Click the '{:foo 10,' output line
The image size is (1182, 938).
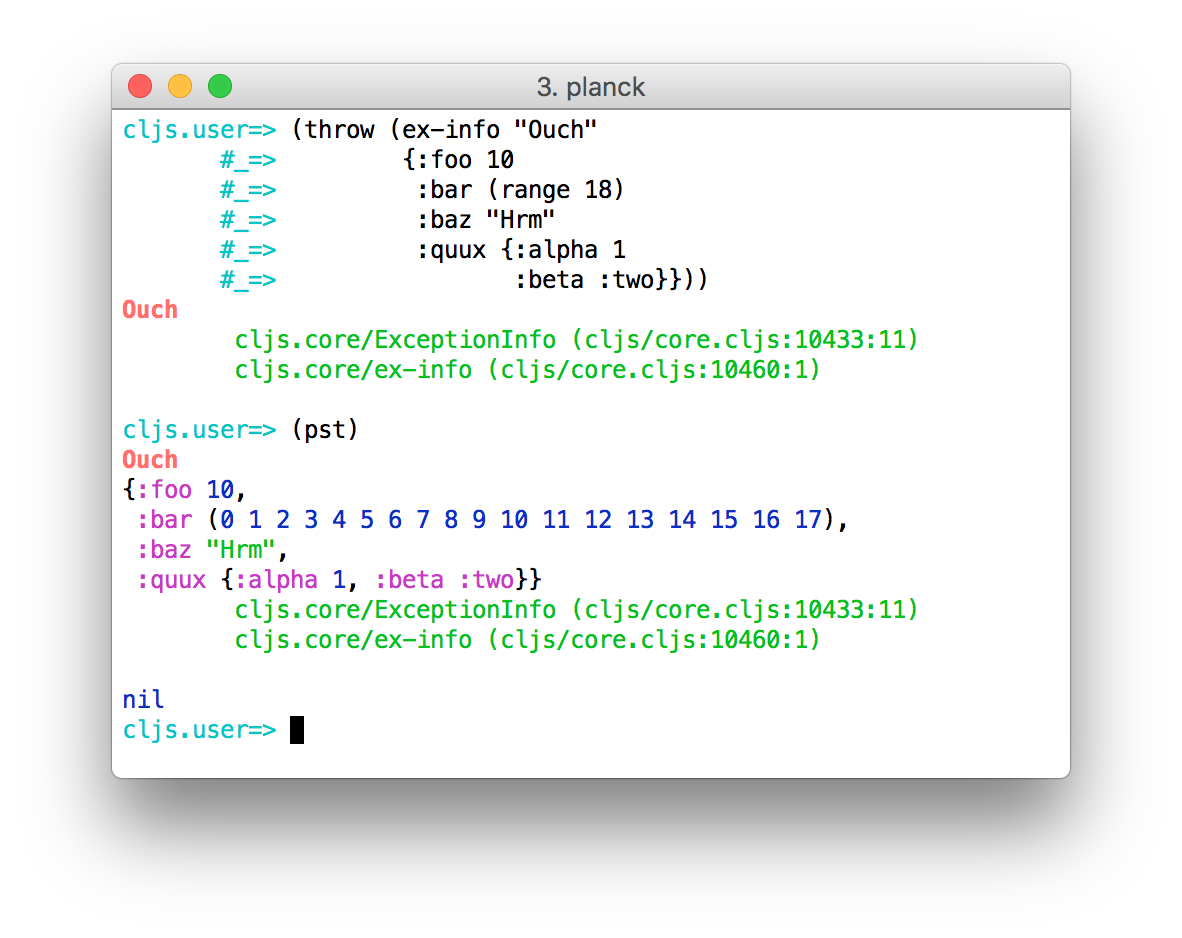point(185,490)
